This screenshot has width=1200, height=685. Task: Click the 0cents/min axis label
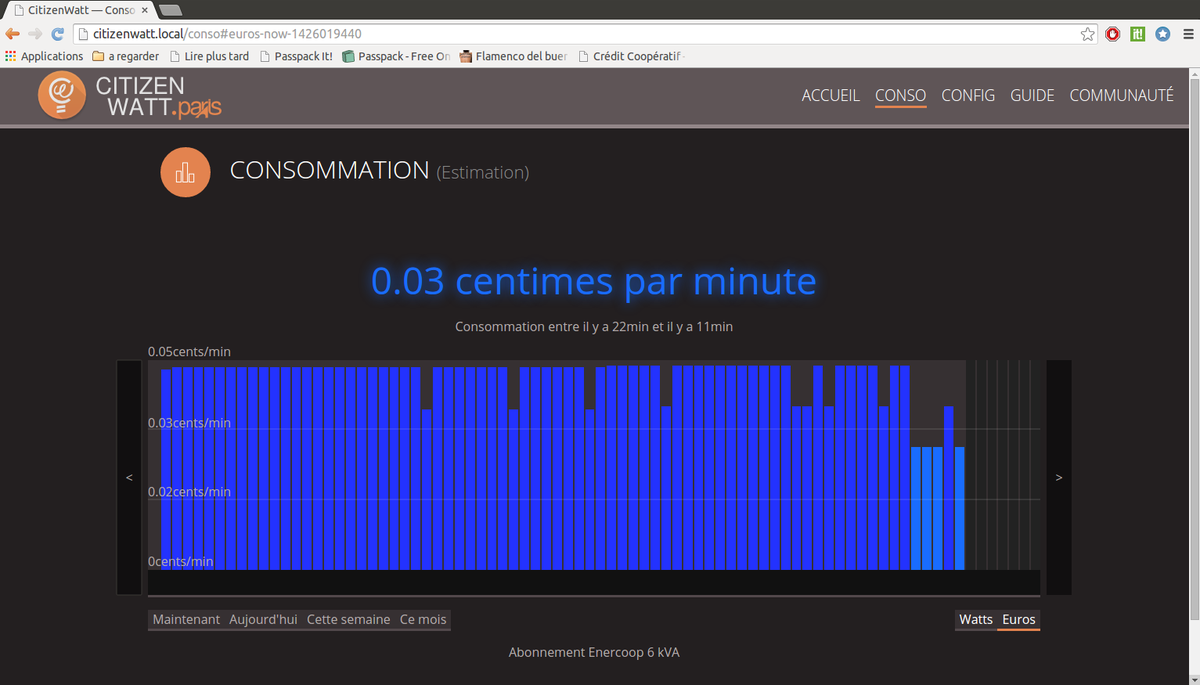click(x=180, y=562)
